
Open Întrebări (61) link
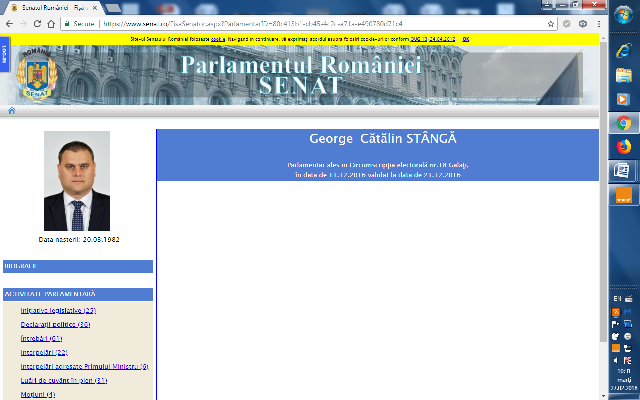pos(42,338)
